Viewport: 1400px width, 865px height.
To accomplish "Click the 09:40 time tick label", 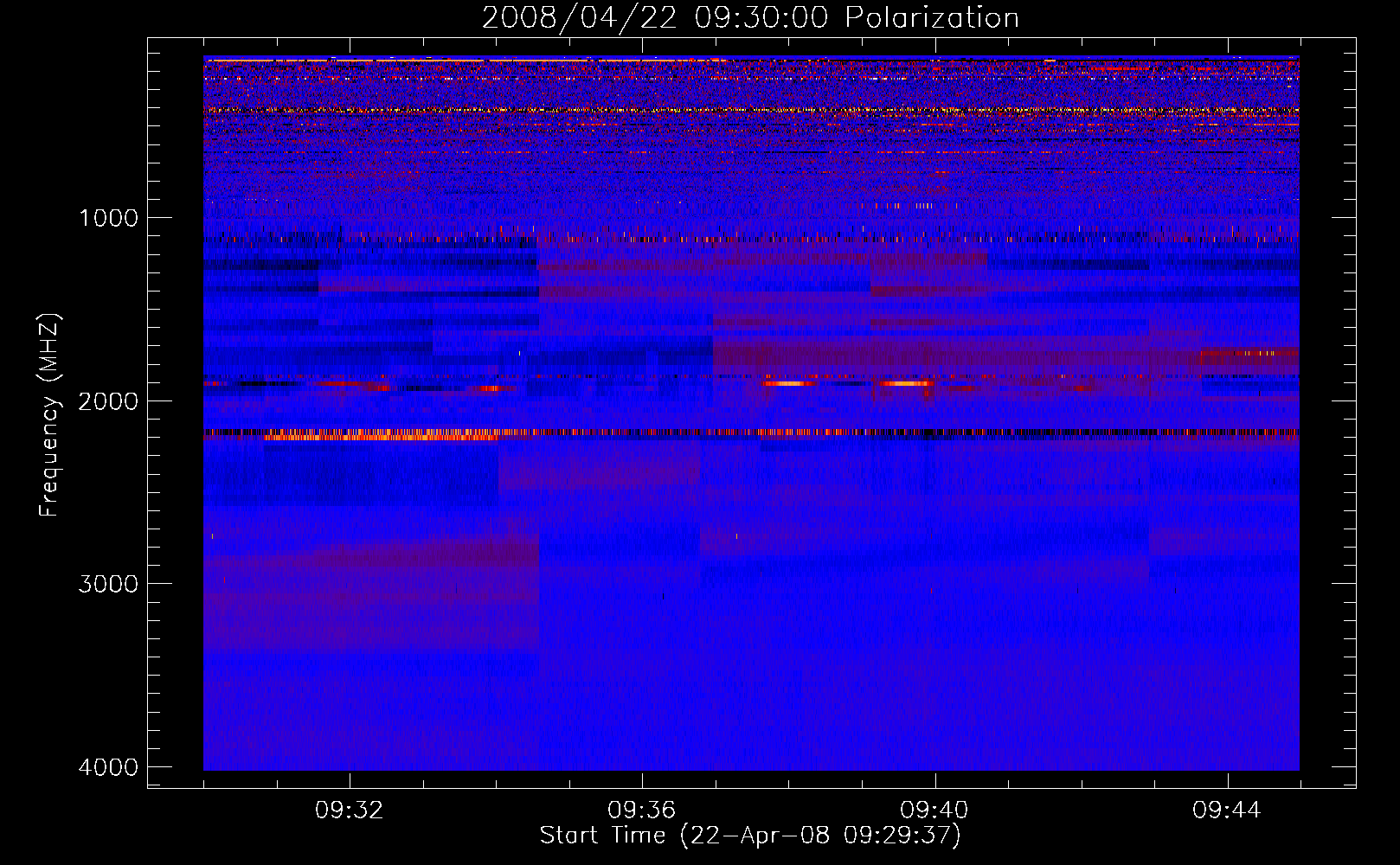I will tap(934, 811).
